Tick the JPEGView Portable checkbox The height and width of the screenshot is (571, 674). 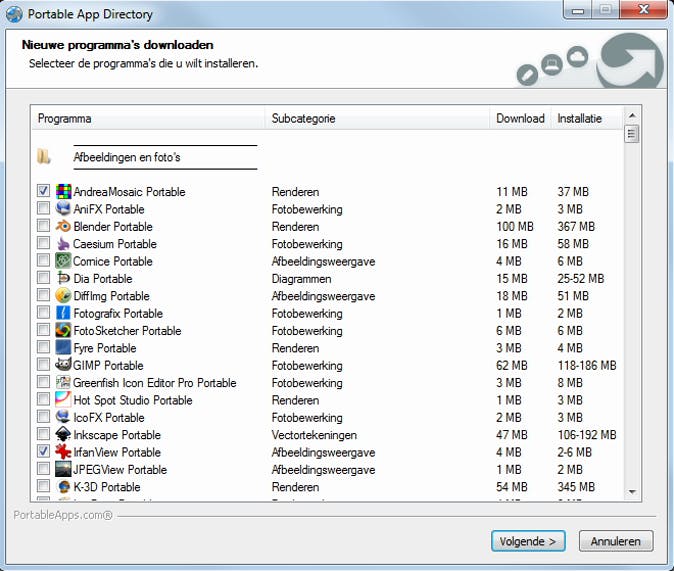pos(43,469)
